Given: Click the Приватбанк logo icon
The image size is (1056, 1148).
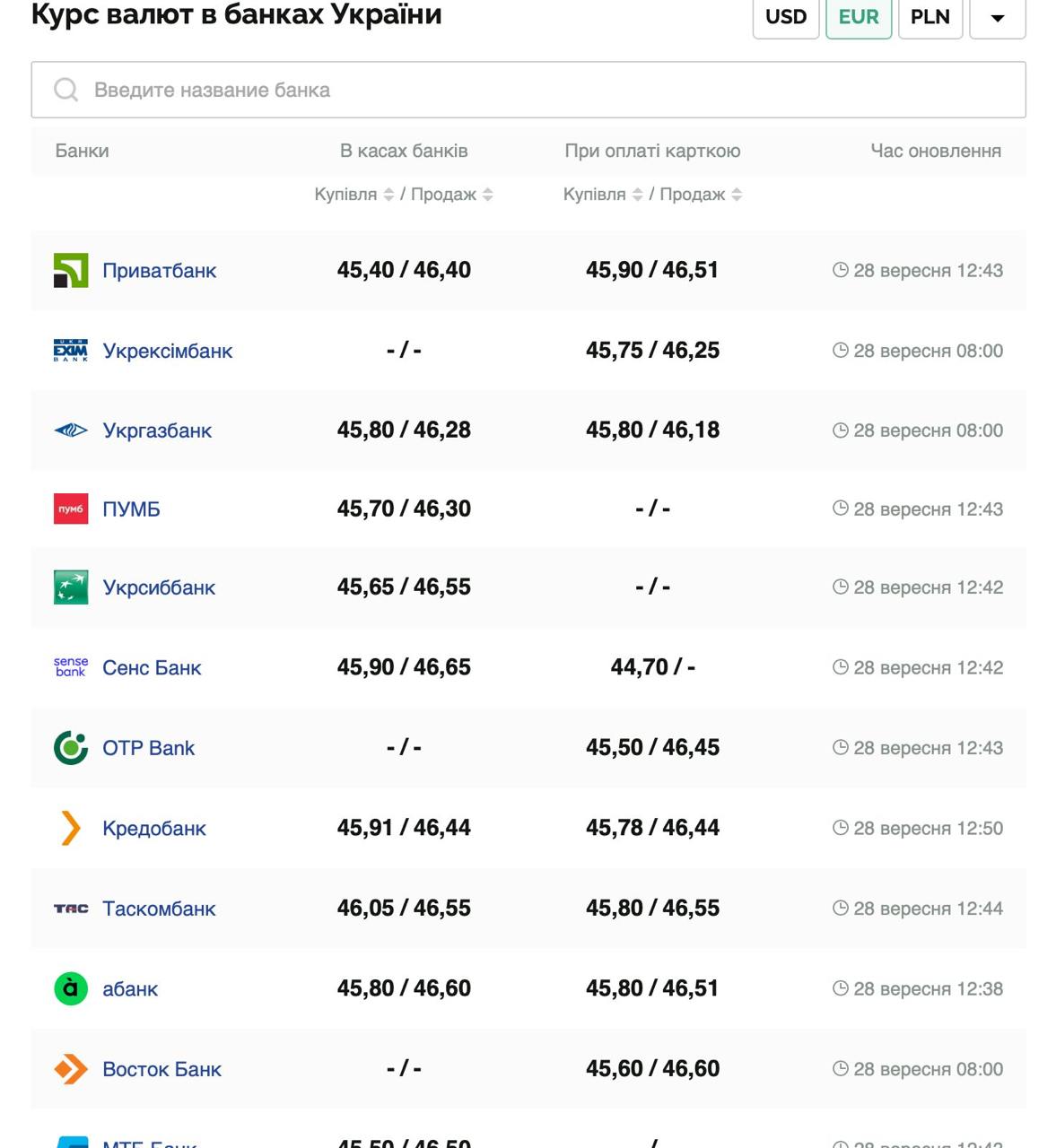Looking at the screenshot, I should 71,271.
